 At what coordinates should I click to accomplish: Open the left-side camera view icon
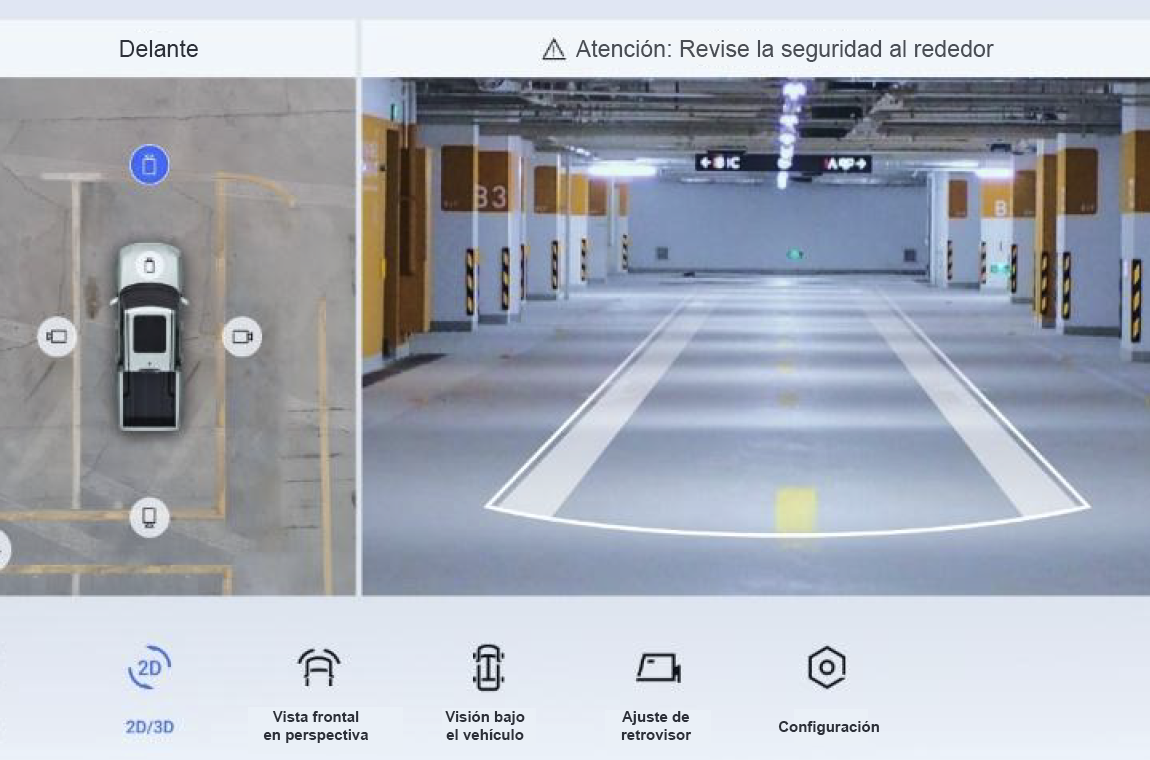click(x=57, y=337)
